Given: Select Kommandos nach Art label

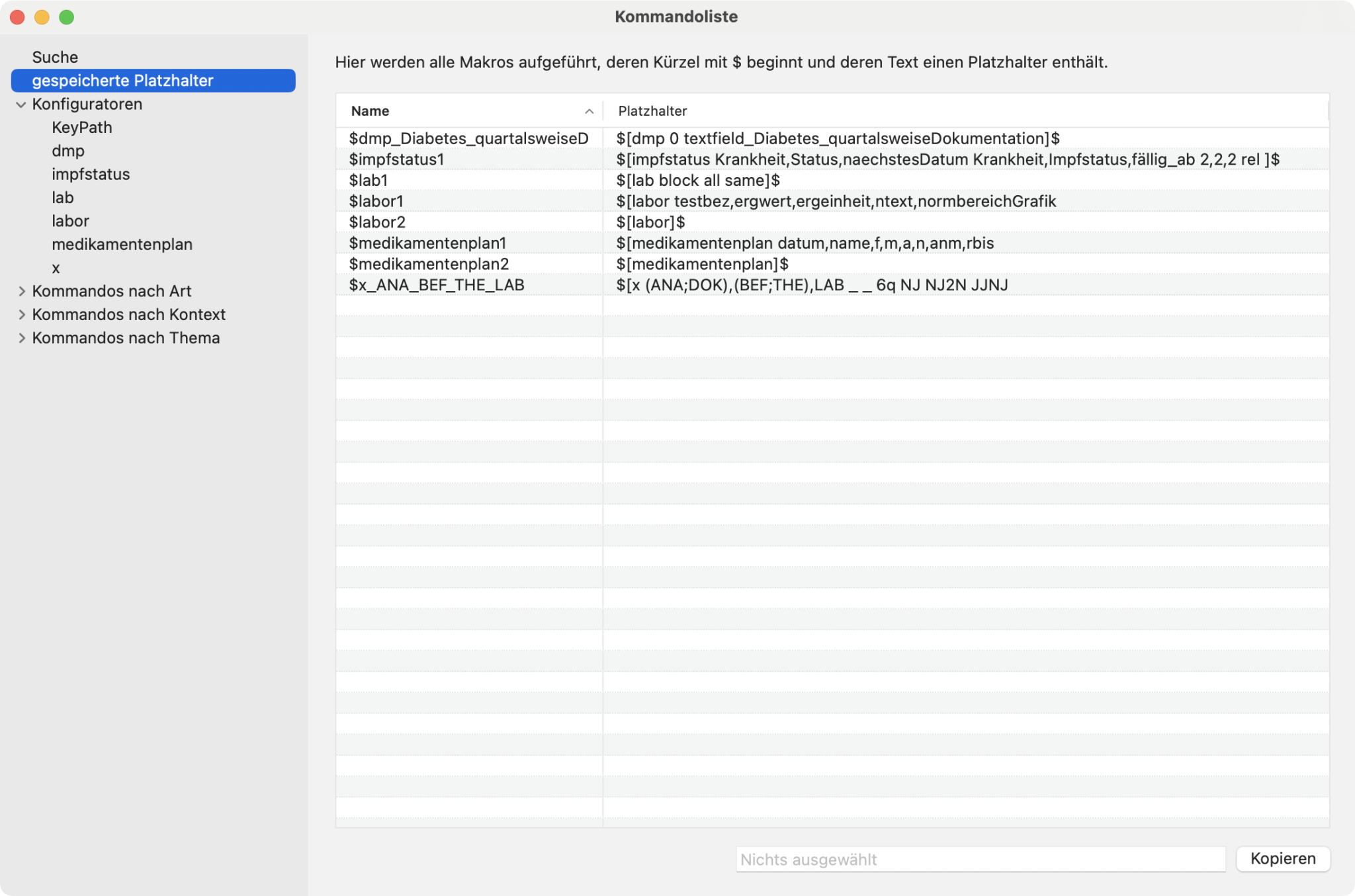Looking at the screenshot, I should (112, 291).
